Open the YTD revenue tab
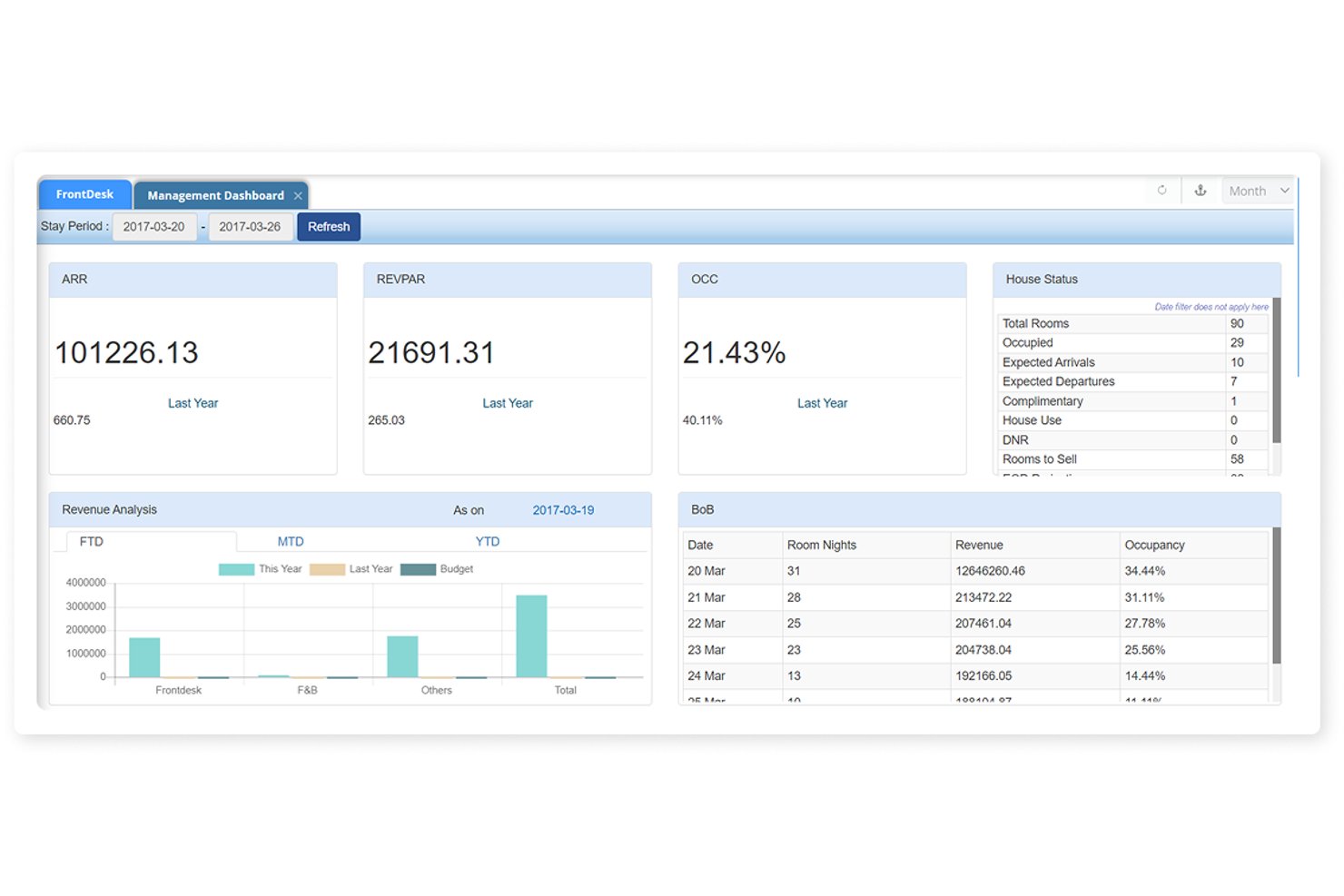The image size is (1344, 896). pos(488,541)
